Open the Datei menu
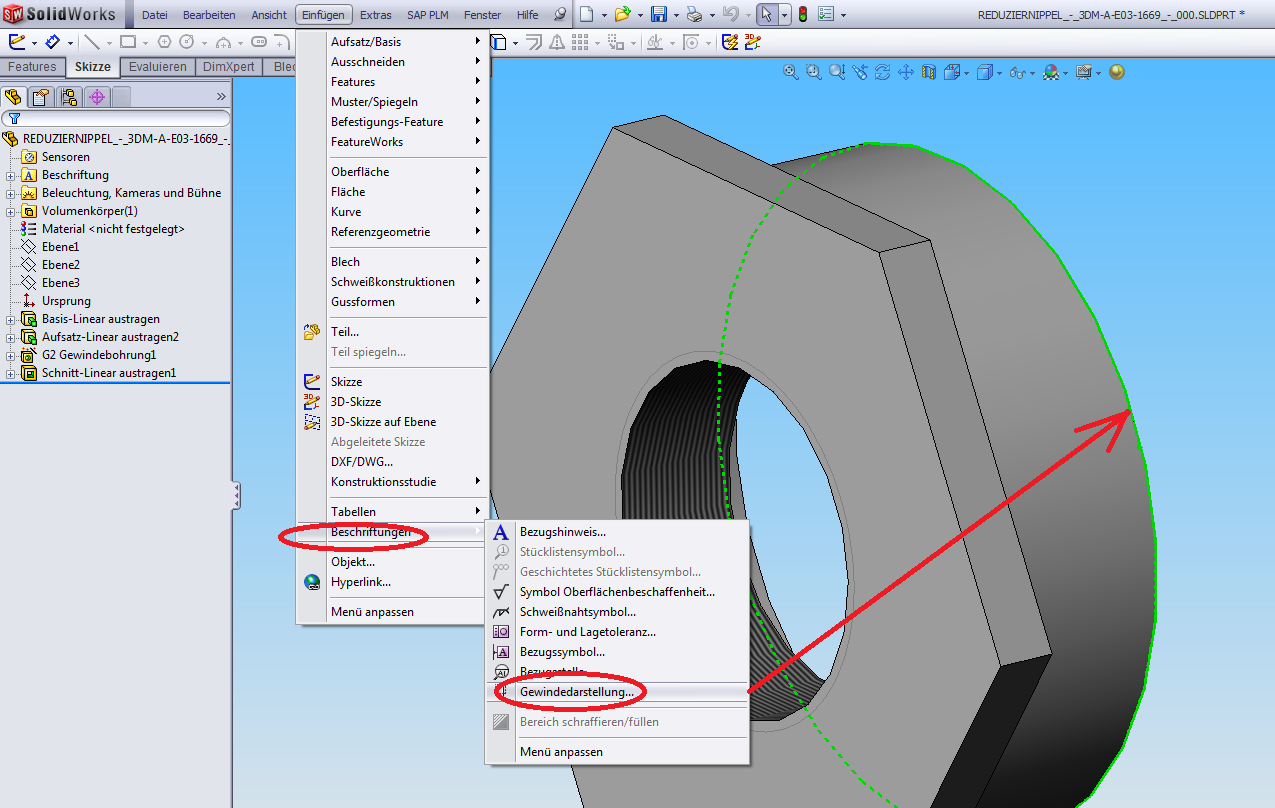 [155, 15]
